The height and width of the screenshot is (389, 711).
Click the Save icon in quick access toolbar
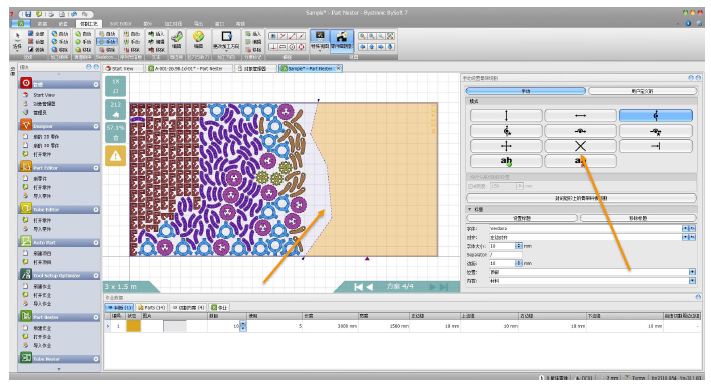pyautogui.click(x=28, y=14)
